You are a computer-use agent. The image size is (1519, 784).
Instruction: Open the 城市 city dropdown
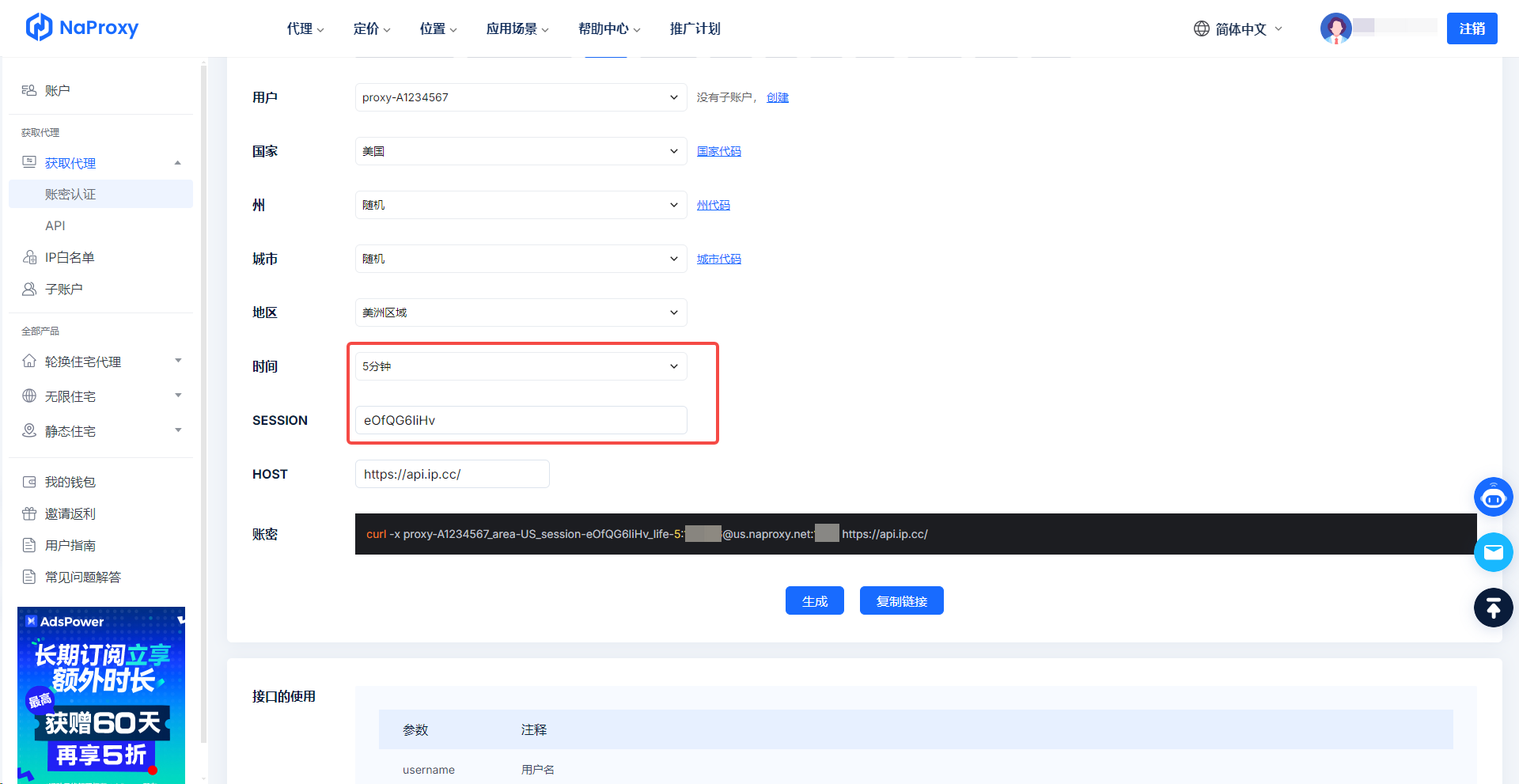tap(521, 259)
